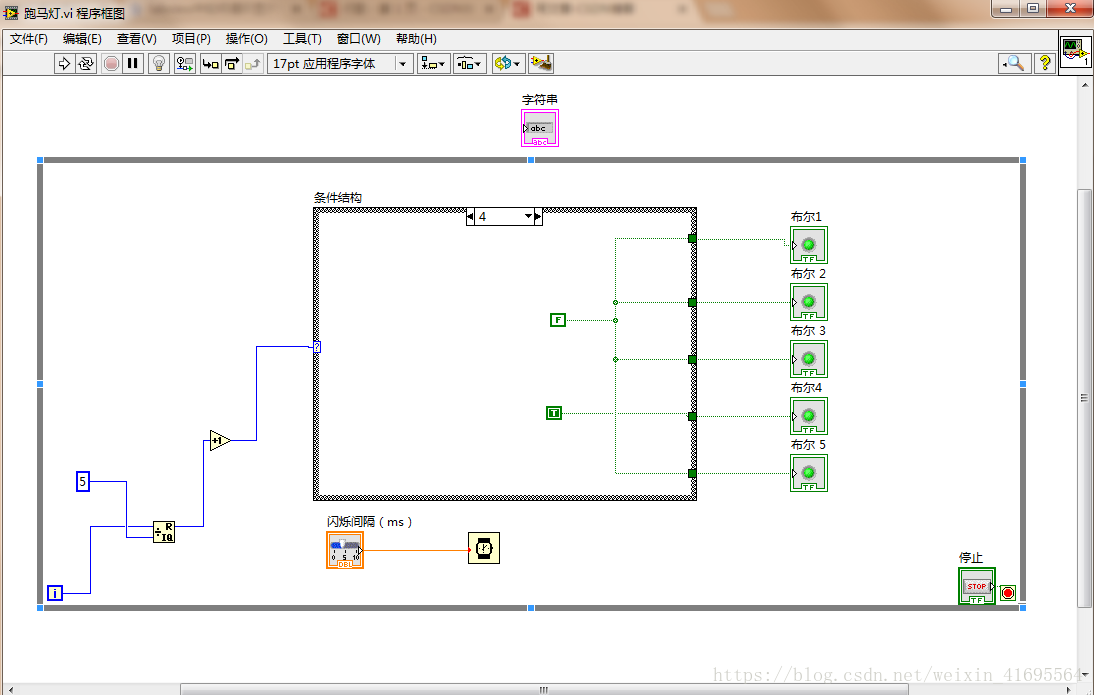Image resolution: width=1094 pixels, height=695 pixels.
Task: Expand case selector value list
Action: coord(527,216)
